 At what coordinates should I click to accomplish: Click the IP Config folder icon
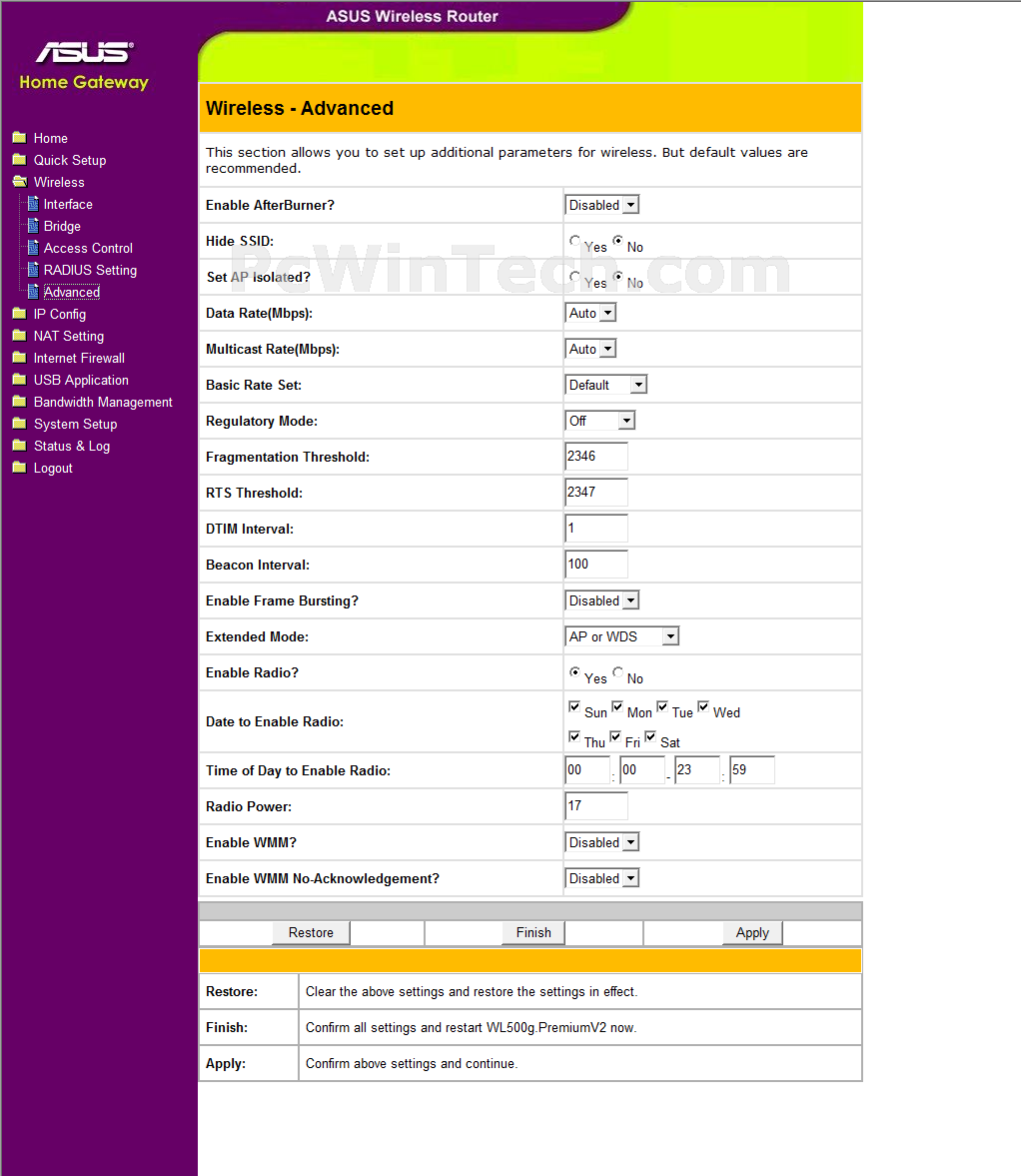point(20,314)
